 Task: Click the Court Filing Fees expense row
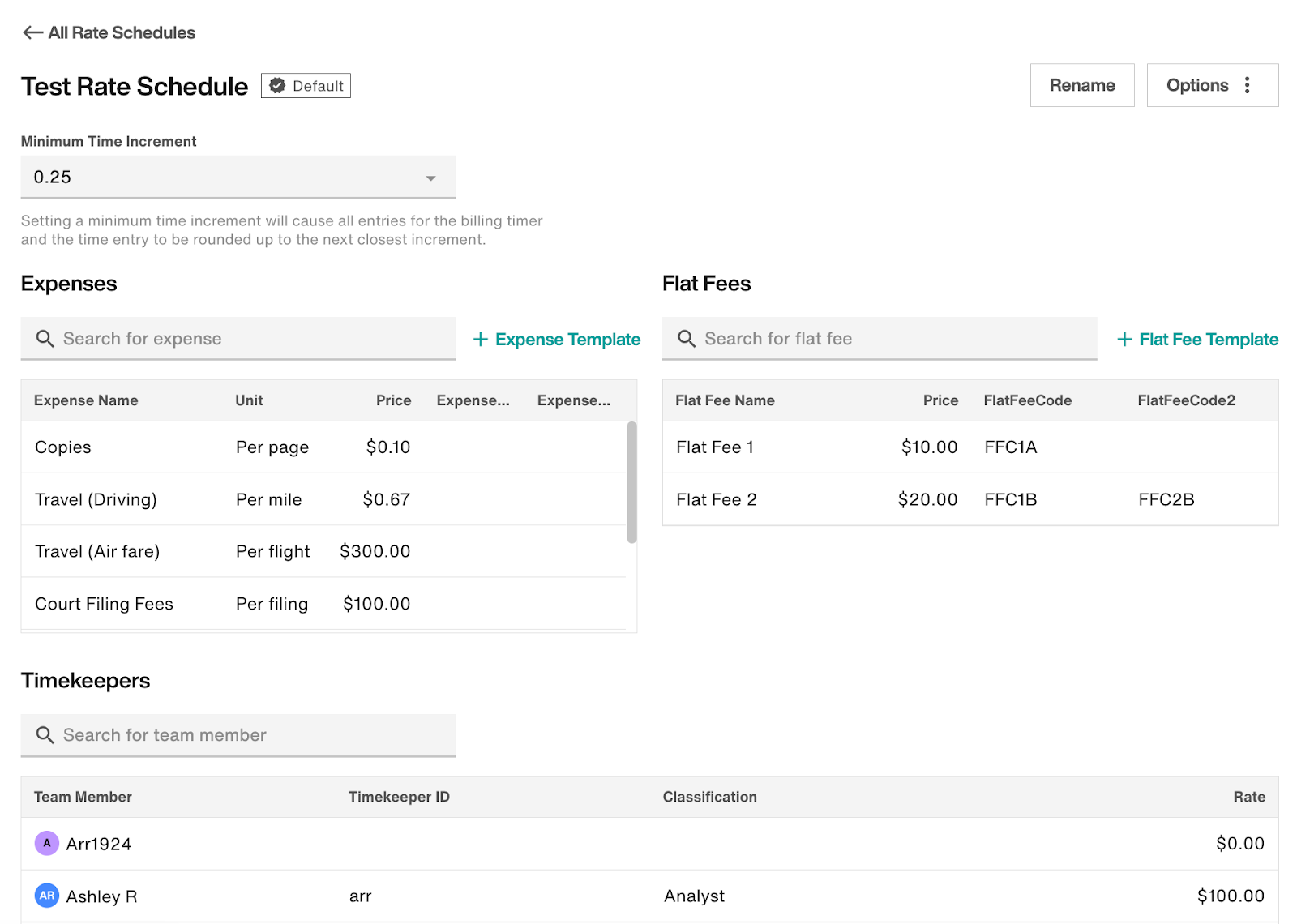(x=324, y=604)
